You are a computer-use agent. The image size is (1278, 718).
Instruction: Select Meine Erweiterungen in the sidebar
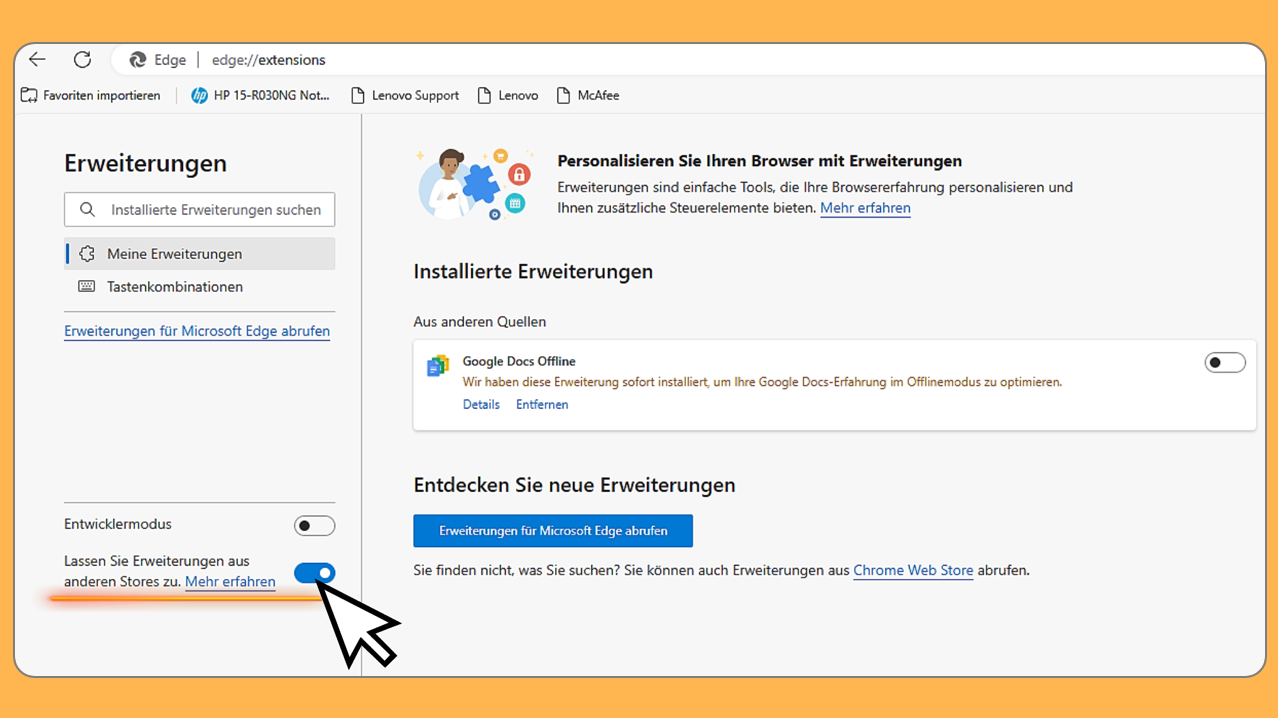point(199,254)
